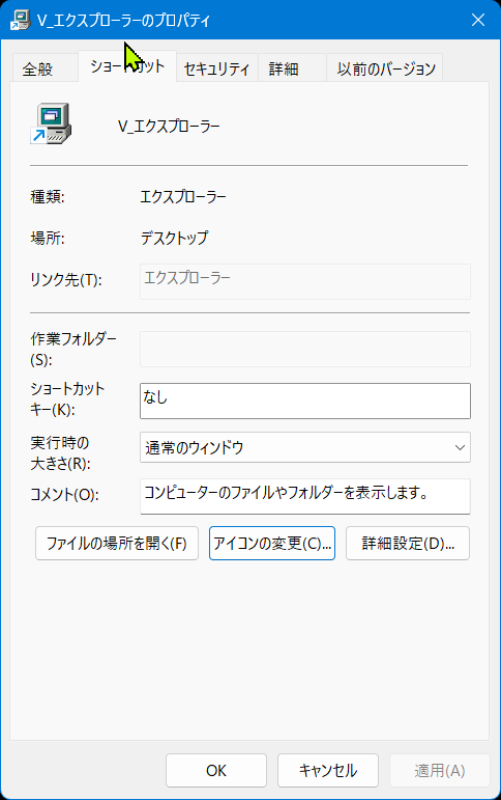Open 詳細設定 options

point(408,543)
